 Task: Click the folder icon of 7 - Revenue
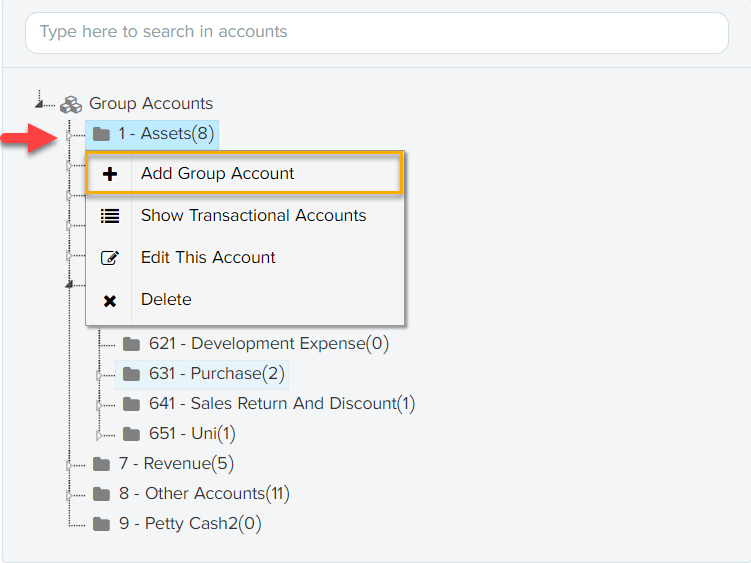tap(101, 464)
